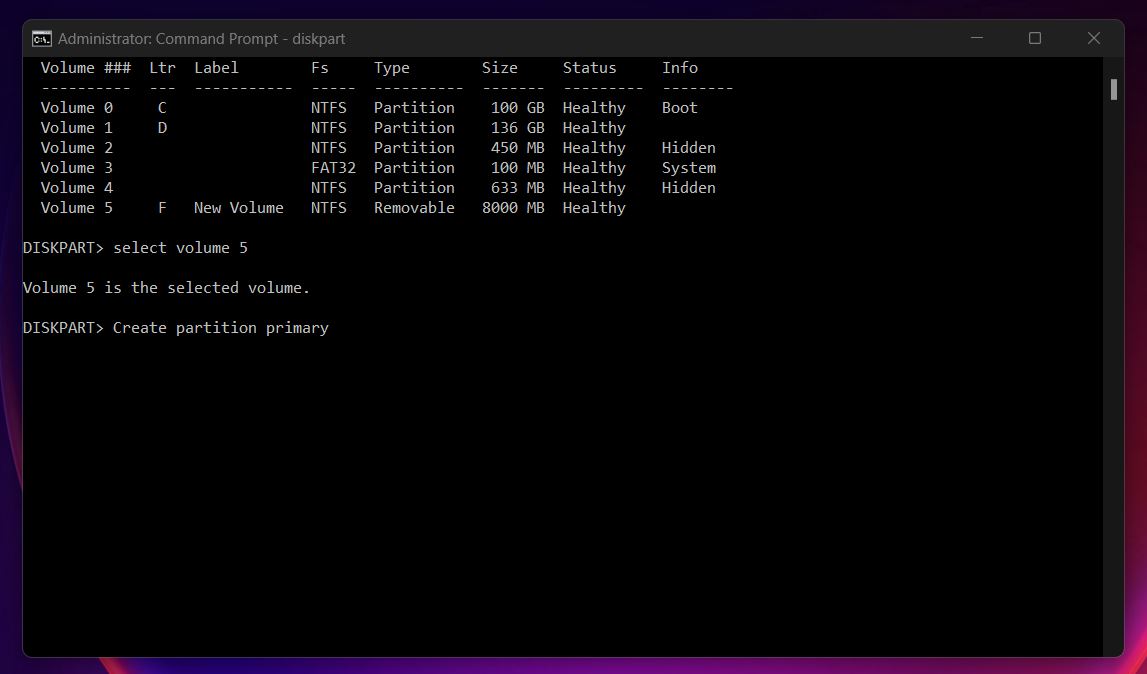Click 'Hidden' info of Volume 2
This screenshot has height=674, width=1147.
click(x=688, y=148)
